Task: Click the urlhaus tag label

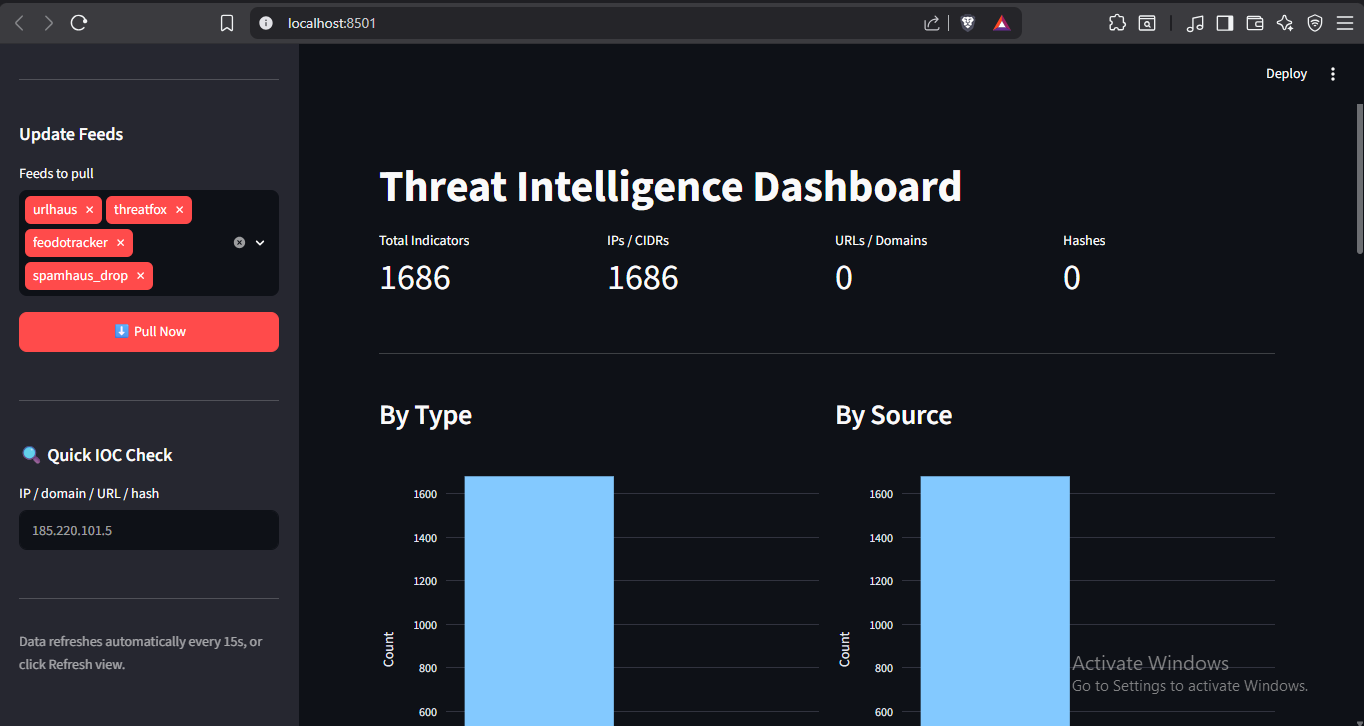Action: (x=55, y=210)
